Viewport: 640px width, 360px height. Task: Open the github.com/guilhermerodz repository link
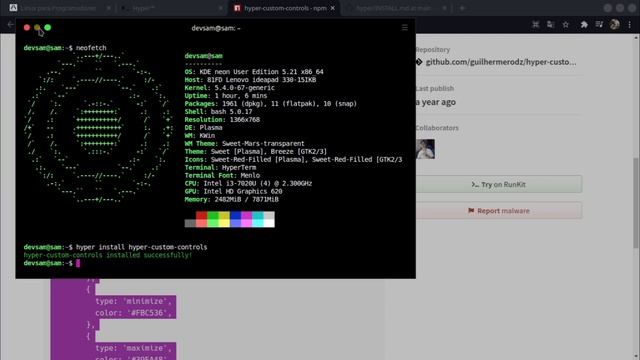point(501,62)
